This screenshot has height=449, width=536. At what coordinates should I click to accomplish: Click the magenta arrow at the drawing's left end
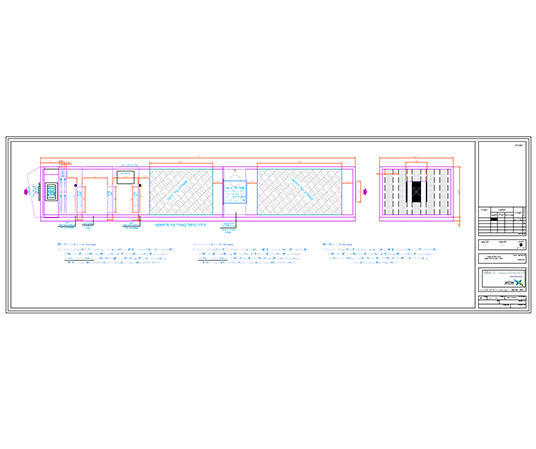pos(26,192)
